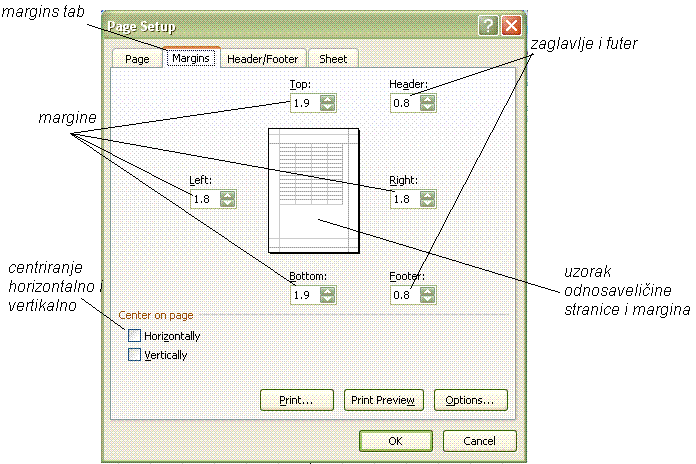Tick the Vertically checkbox
Screen dimensions: 696x464
pyautogui.click(x=135, y=354)
